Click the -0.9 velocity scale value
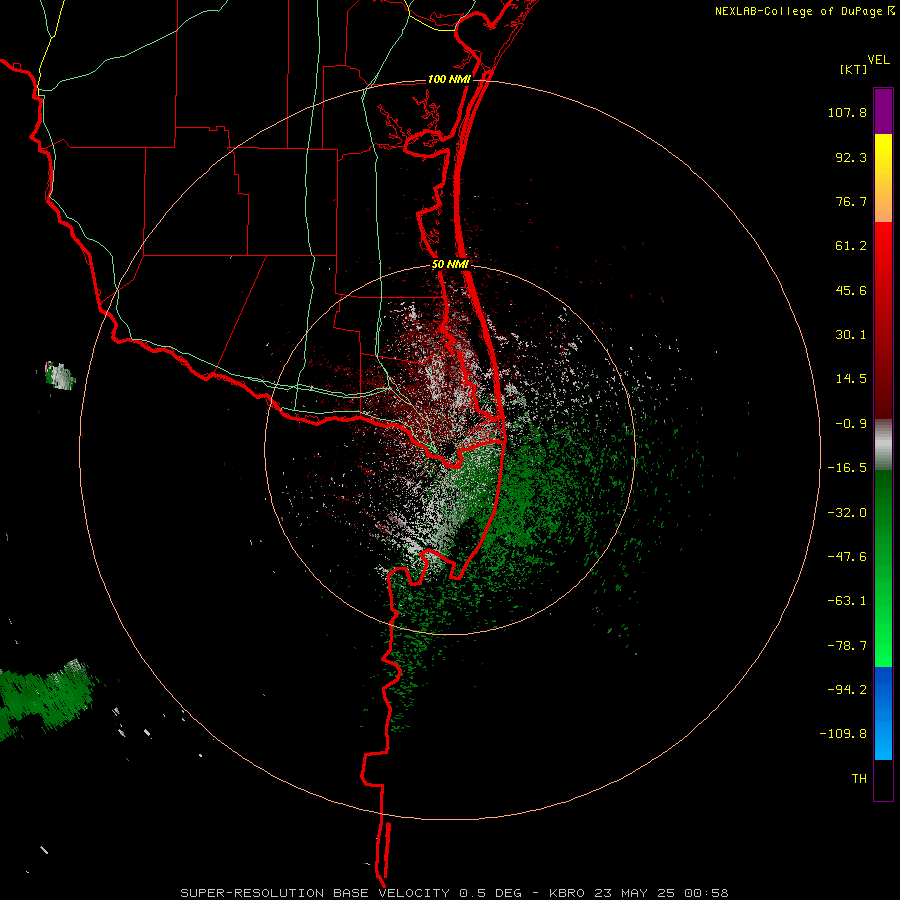900x900 pixels. tap(851, 424)
